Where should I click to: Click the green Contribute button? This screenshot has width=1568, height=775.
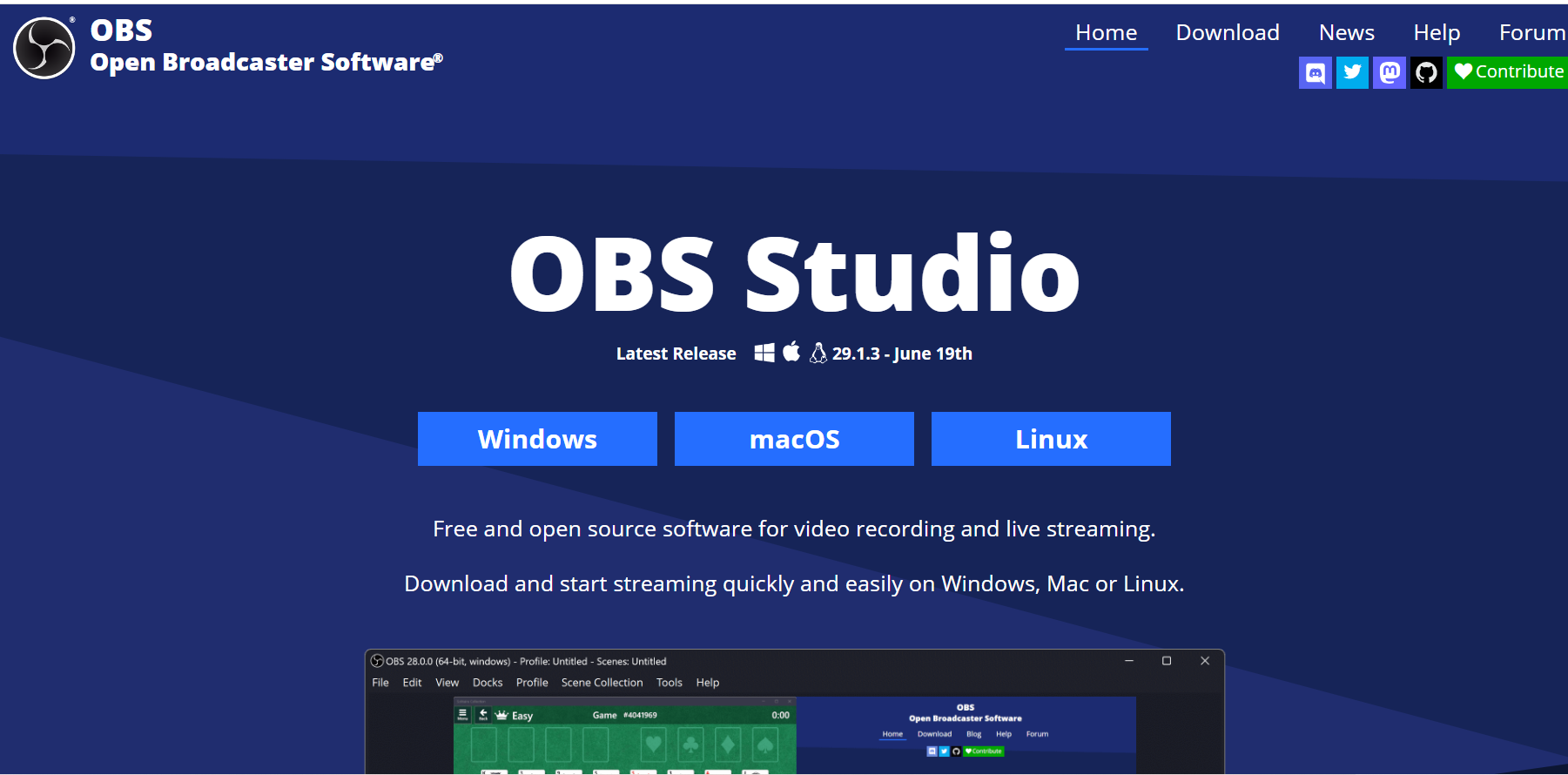1507,72
